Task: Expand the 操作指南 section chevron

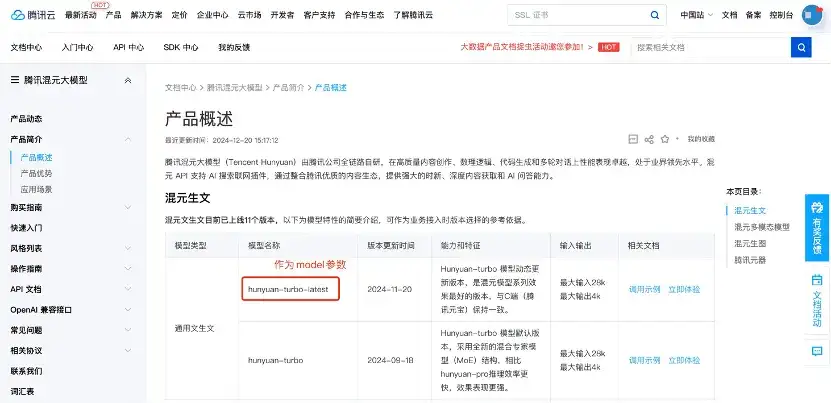Action: (x=127, y=269)
